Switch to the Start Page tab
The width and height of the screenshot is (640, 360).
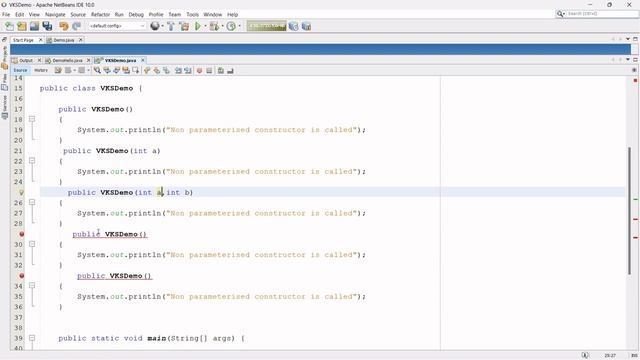tap(23, 40)
